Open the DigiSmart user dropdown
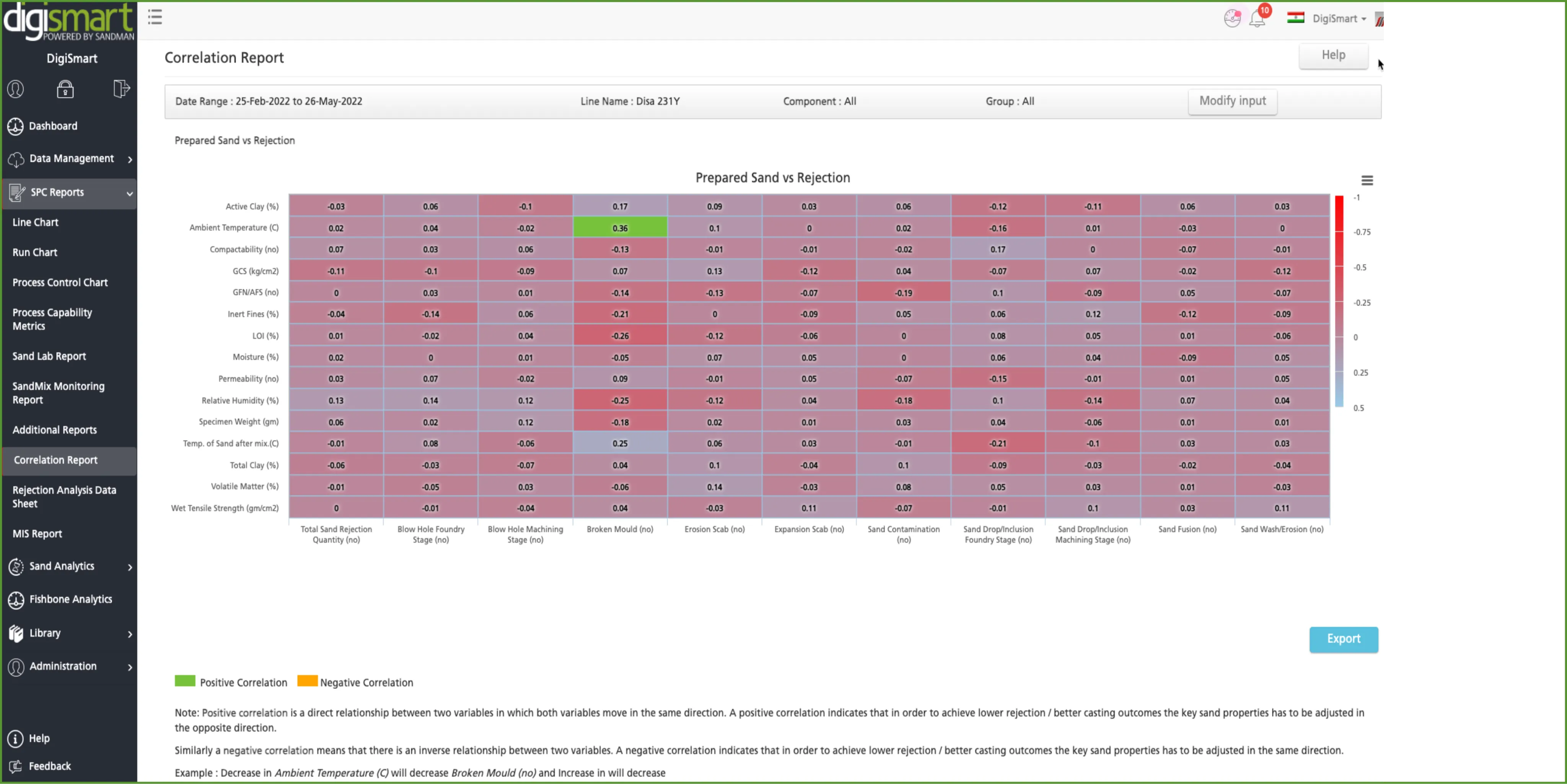The image size is (1567, 784). 1339,19
